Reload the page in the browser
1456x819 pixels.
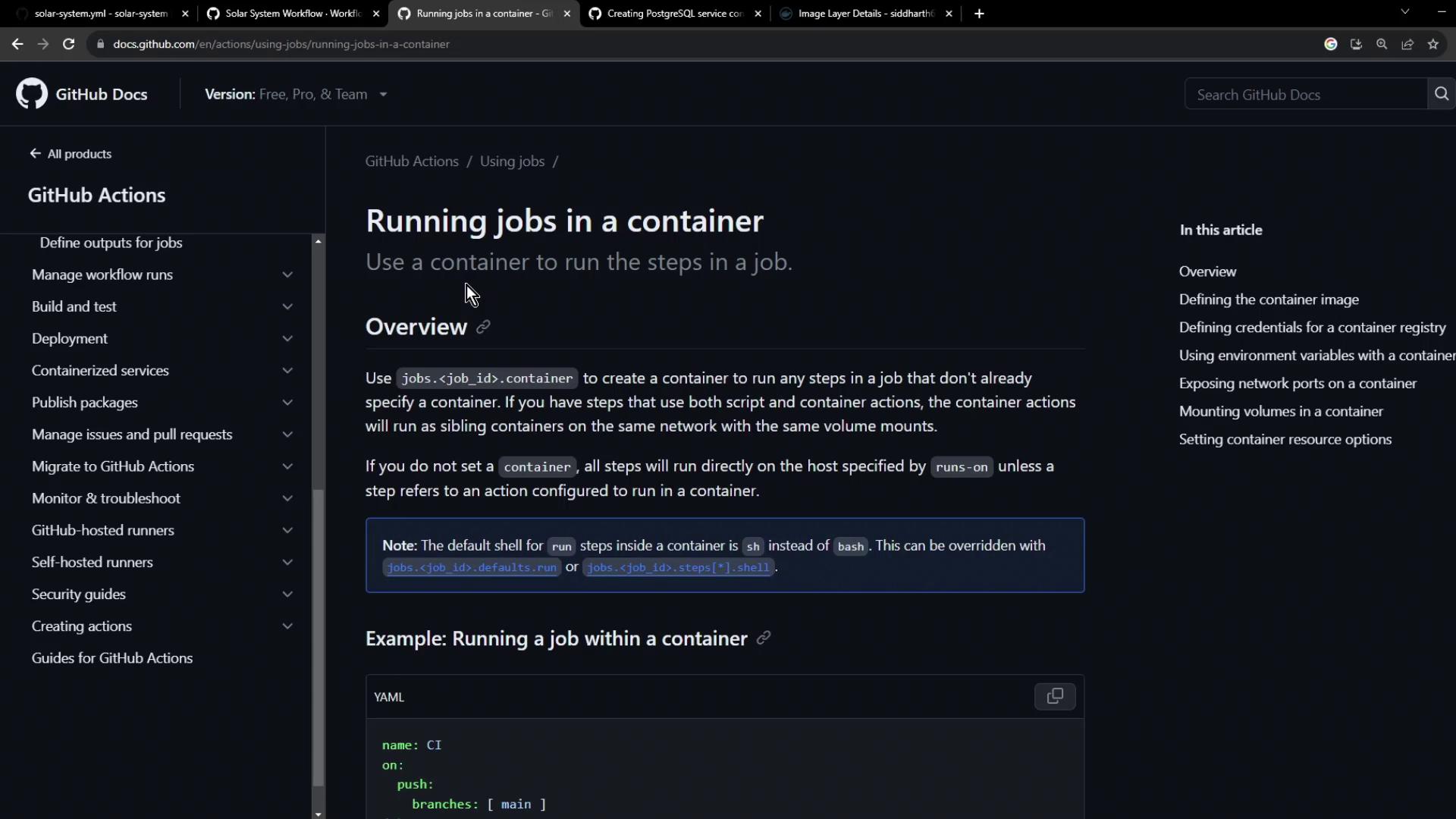click(68, 44)
